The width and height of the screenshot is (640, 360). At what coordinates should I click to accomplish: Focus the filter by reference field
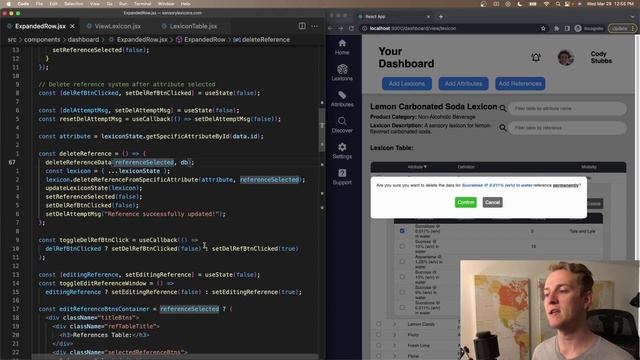[x=567, y=128]
